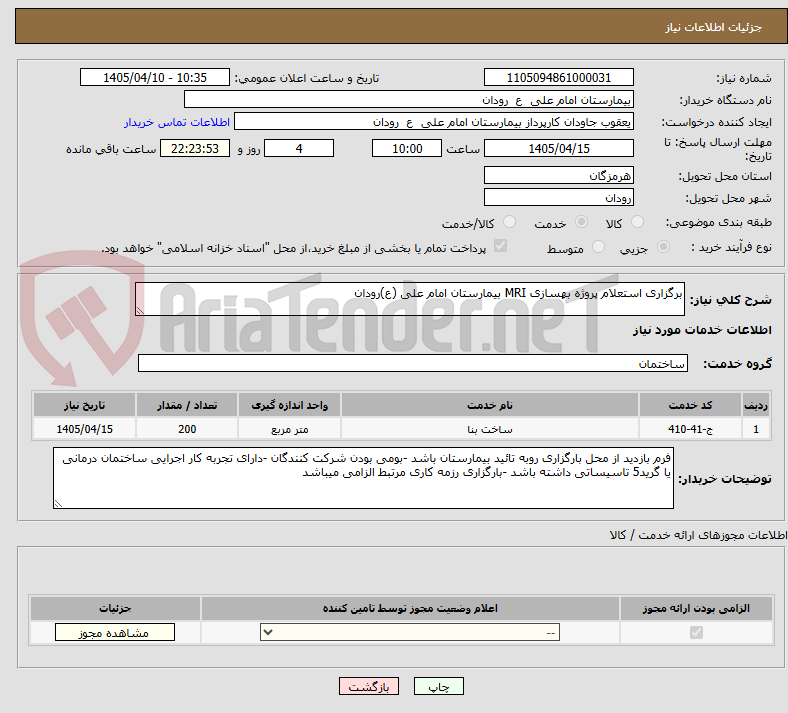Click the بازگشت back button
Viewport: 788px width, 713px height.
369,686
